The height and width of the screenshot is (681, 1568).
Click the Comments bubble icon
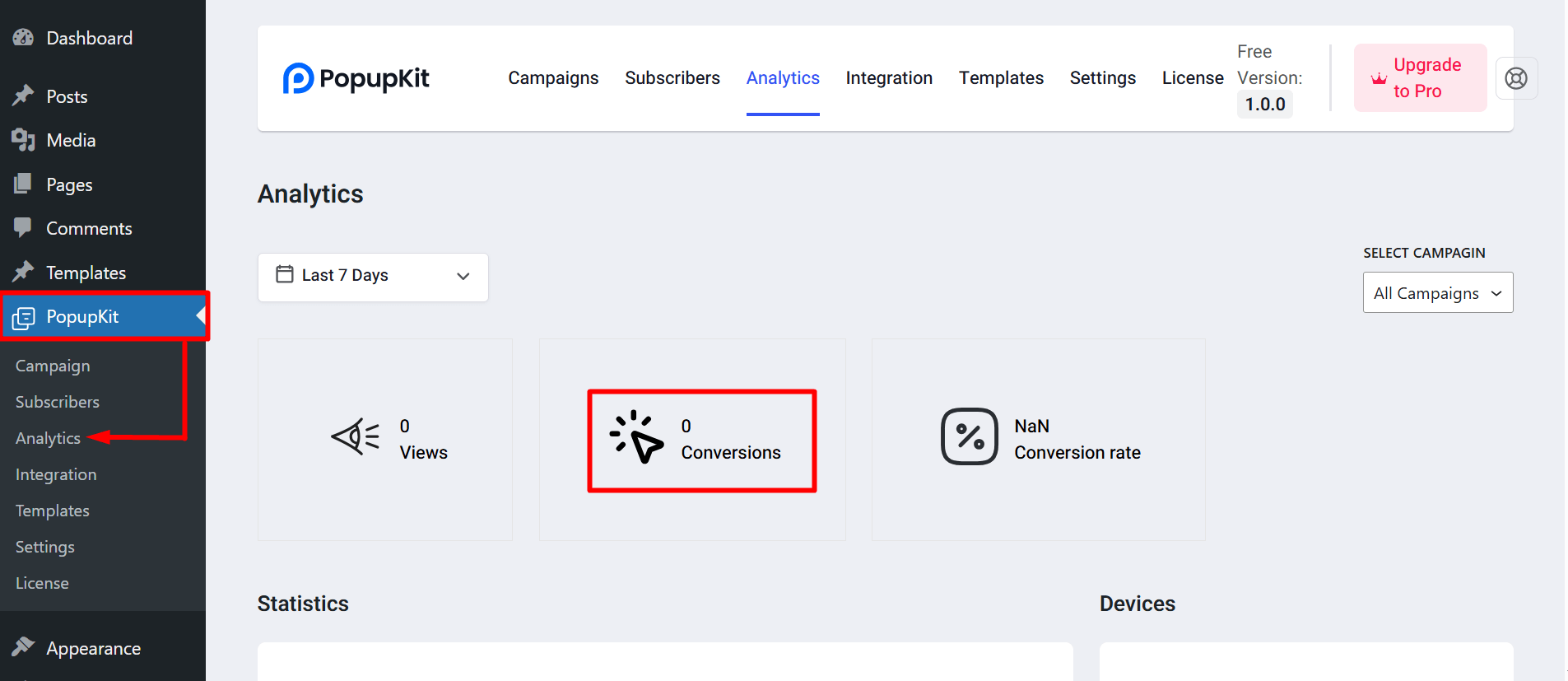coord(23,227)
